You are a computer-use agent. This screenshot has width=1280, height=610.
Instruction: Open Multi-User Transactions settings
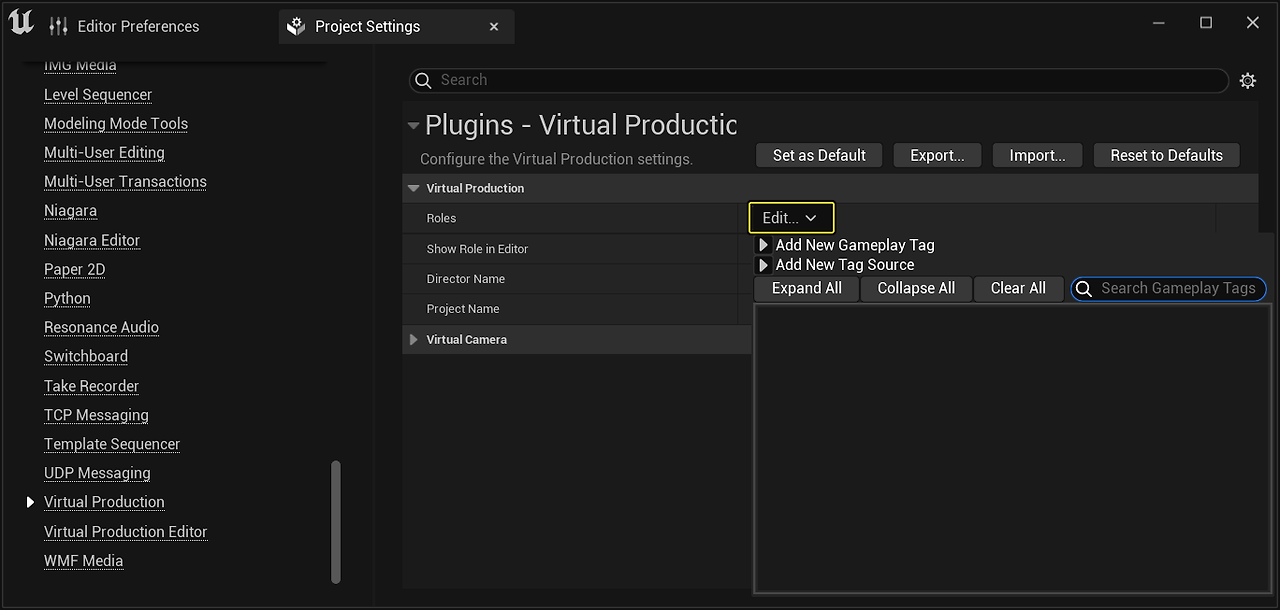point(125,182)
